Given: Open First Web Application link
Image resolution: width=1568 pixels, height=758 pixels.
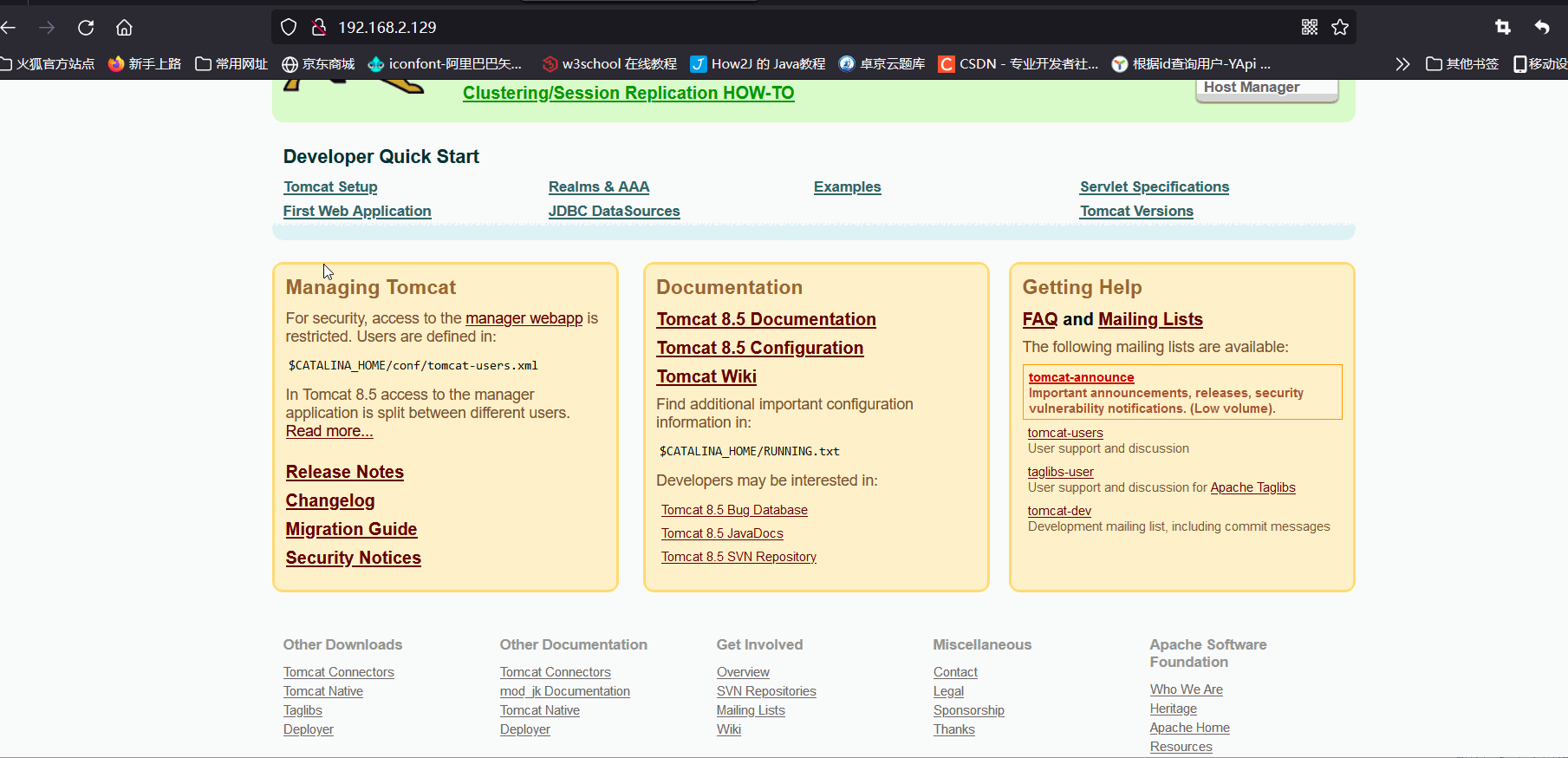Looking at the screenshot, I should [357, 211].
